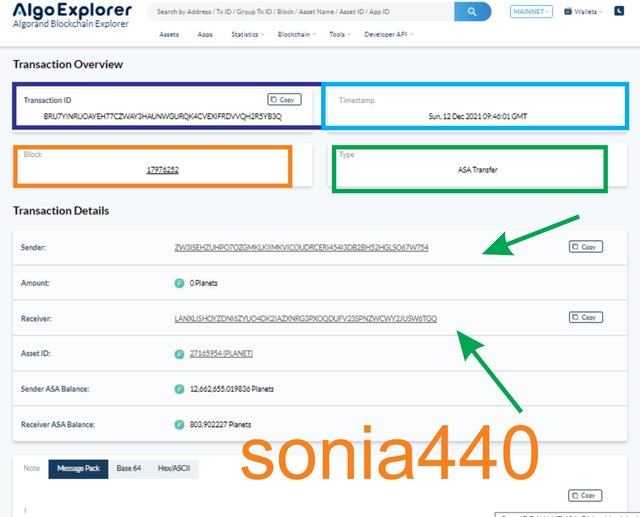The height and width of the screenshot is (517, 640).
Task: Select the ASA Transfer type text
Action: pos(478,170)
